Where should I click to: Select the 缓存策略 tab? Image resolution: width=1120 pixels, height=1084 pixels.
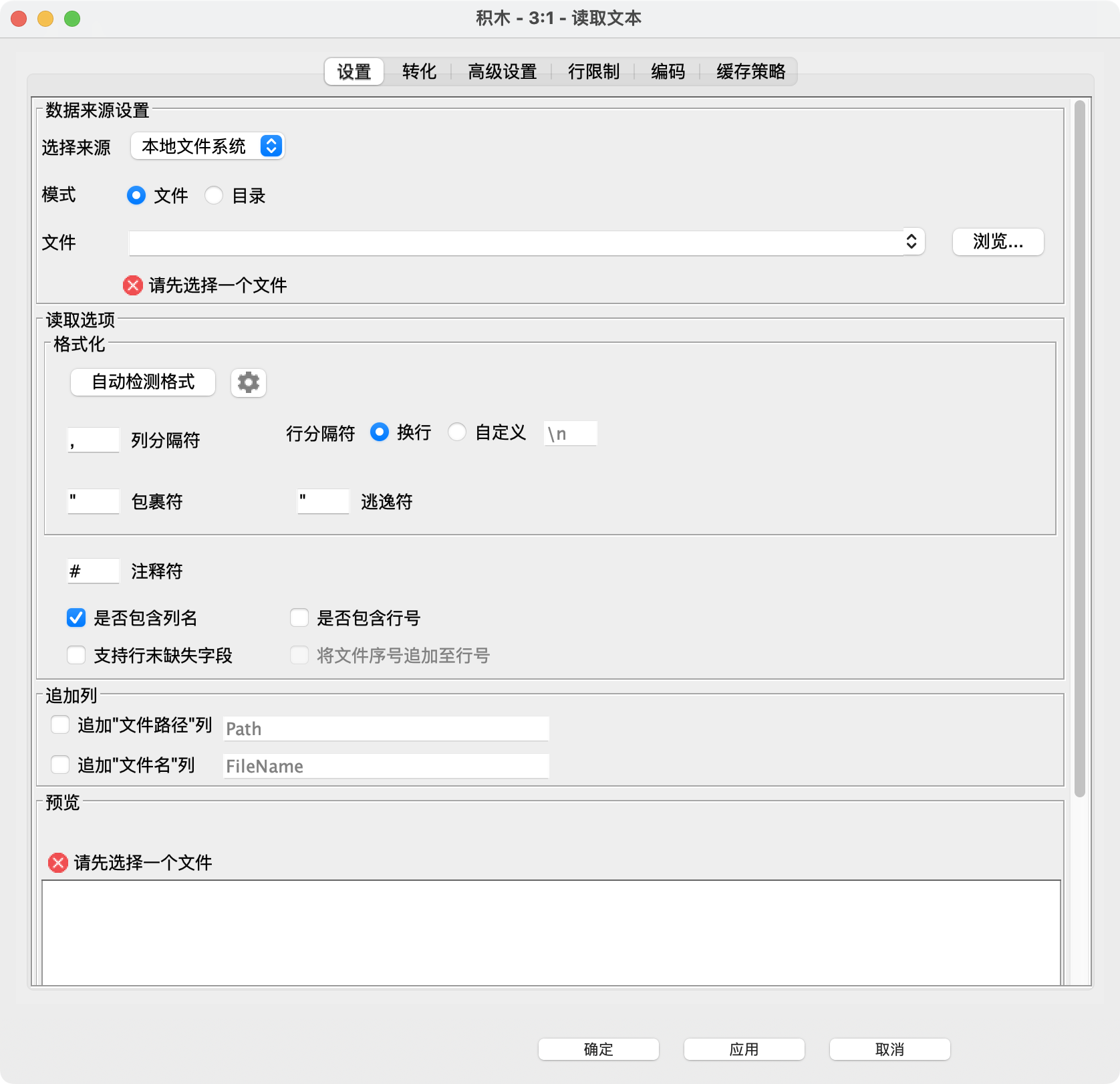point(751,72)
